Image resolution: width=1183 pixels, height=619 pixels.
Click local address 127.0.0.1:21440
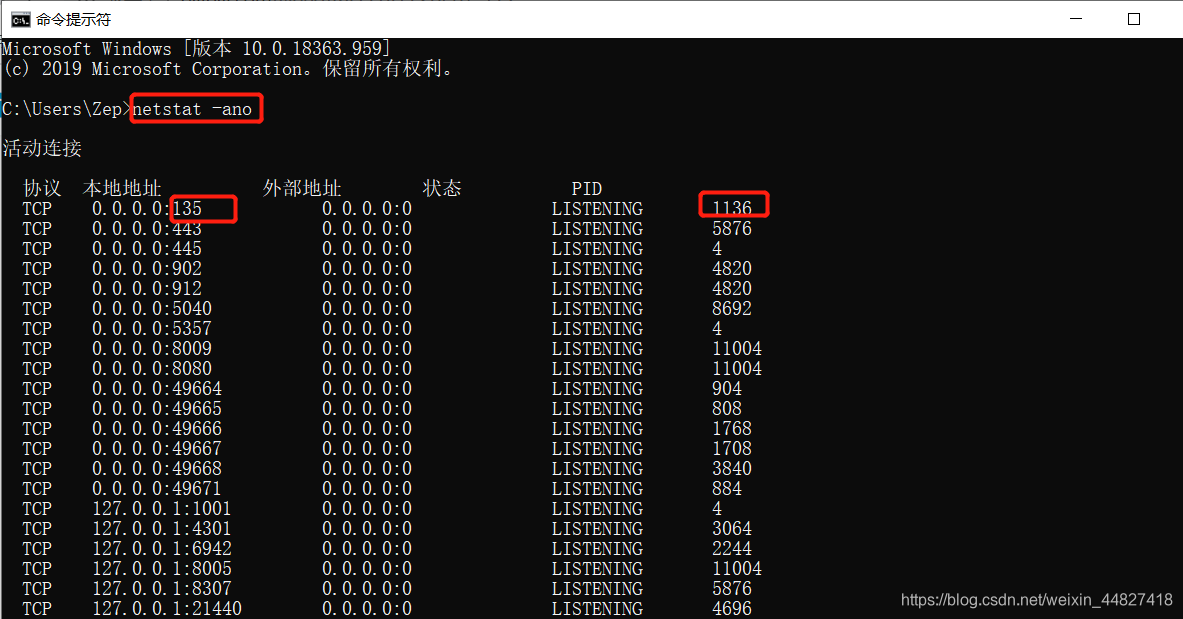pos(167,608)
